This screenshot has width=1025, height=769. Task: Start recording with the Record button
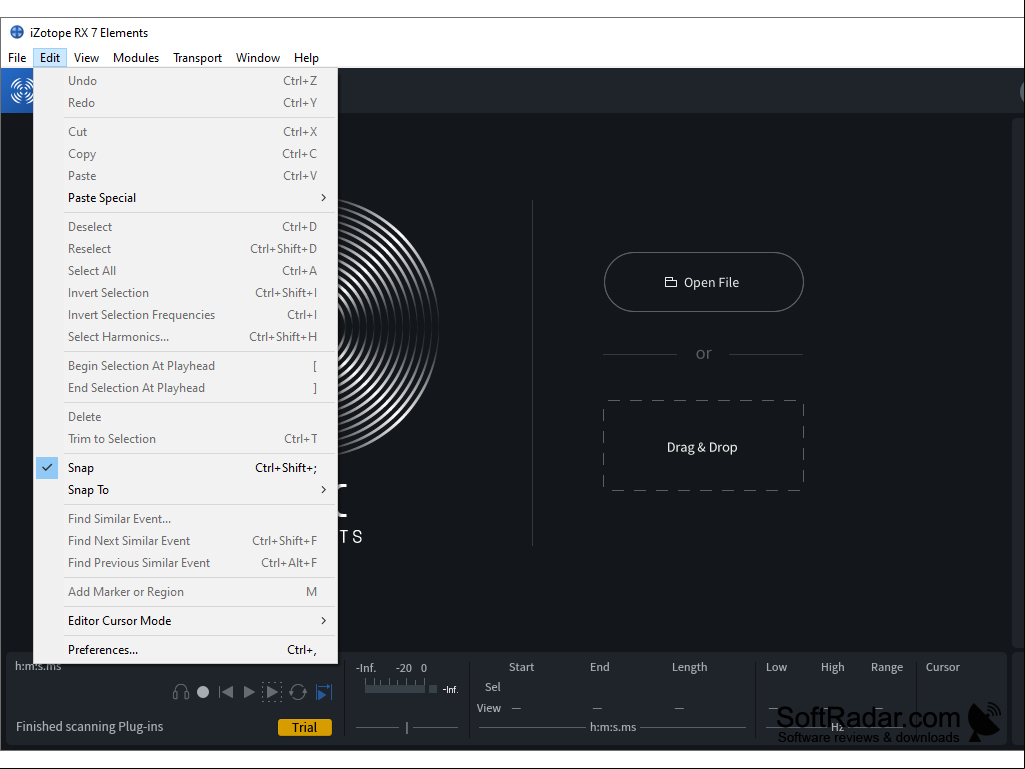203,692
